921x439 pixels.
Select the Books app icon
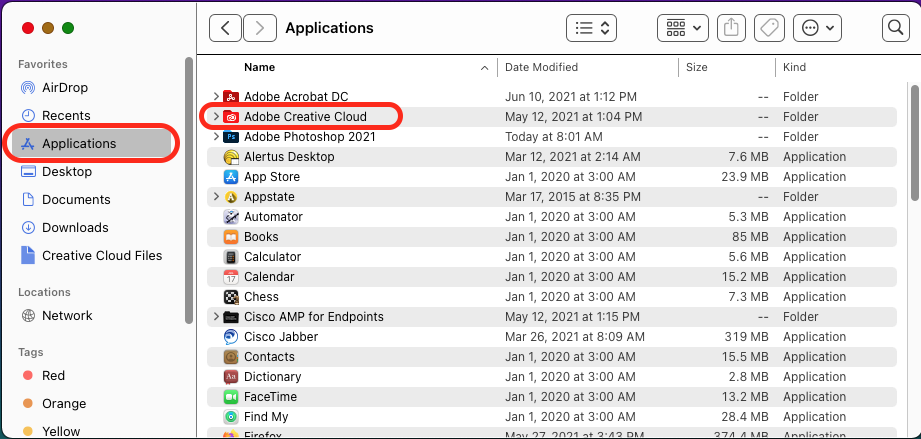click(231, 237)
